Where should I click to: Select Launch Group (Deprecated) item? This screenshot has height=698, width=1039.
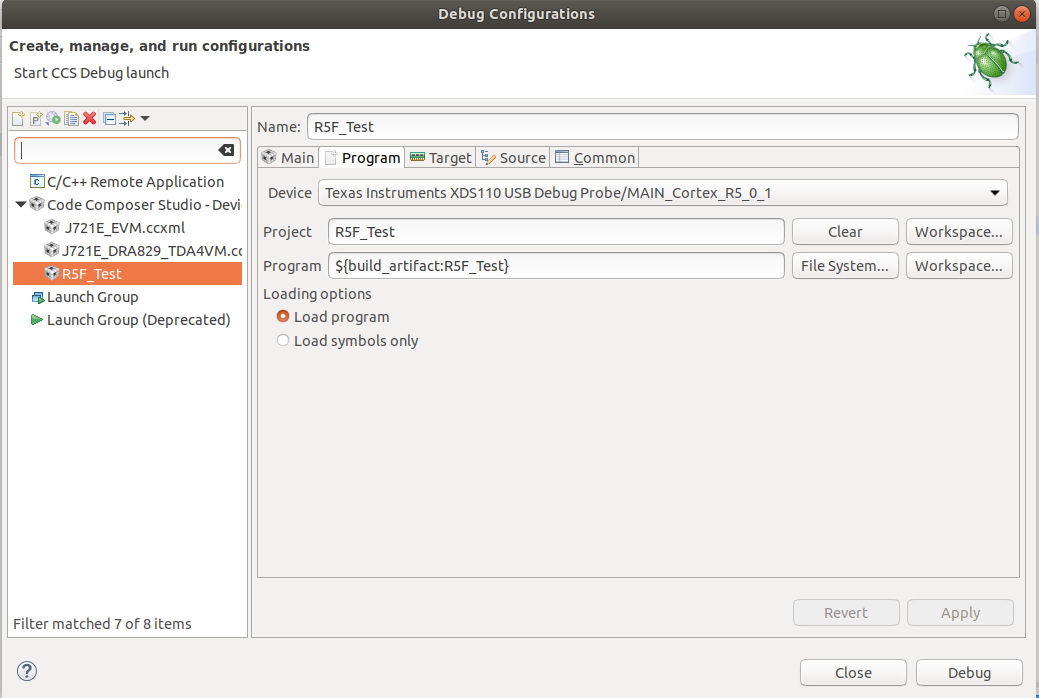click(x=138, y=320)
